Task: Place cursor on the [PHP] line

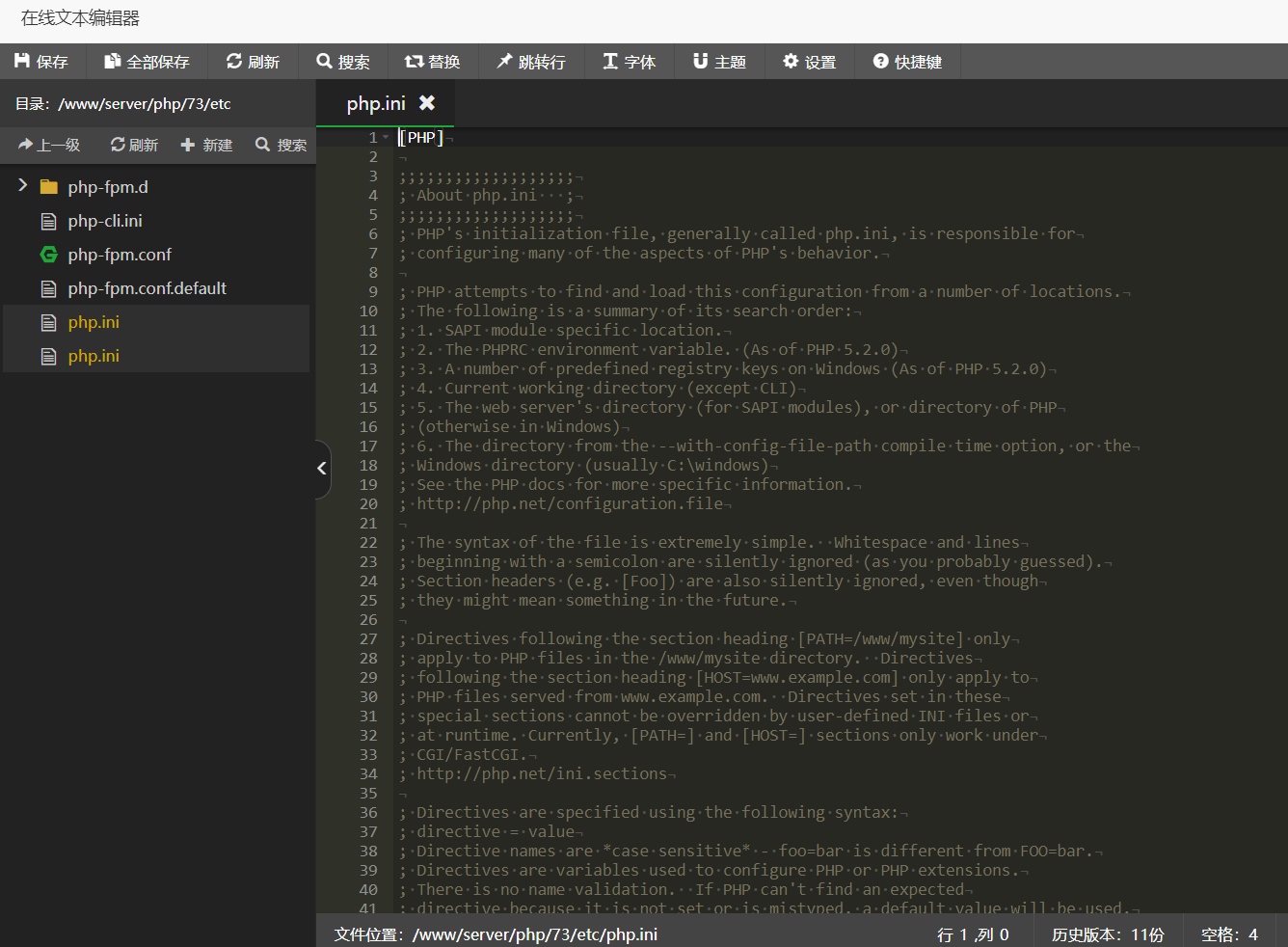Action: click(x=421, y=137)
